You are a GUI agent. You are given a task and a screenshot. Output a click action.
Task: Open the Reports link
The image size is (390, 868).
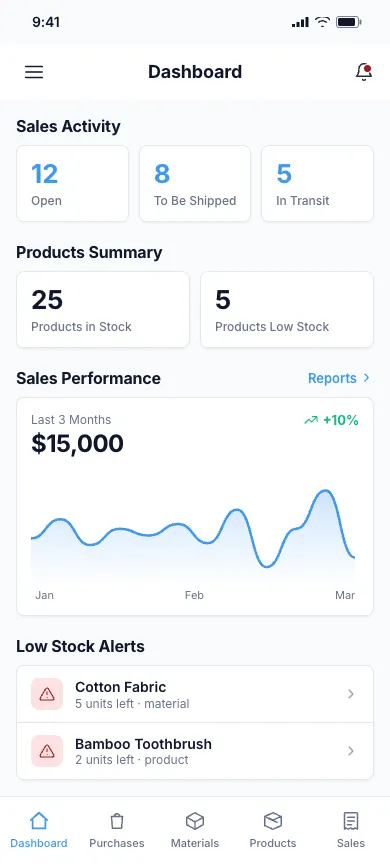(x=332, y=378)
